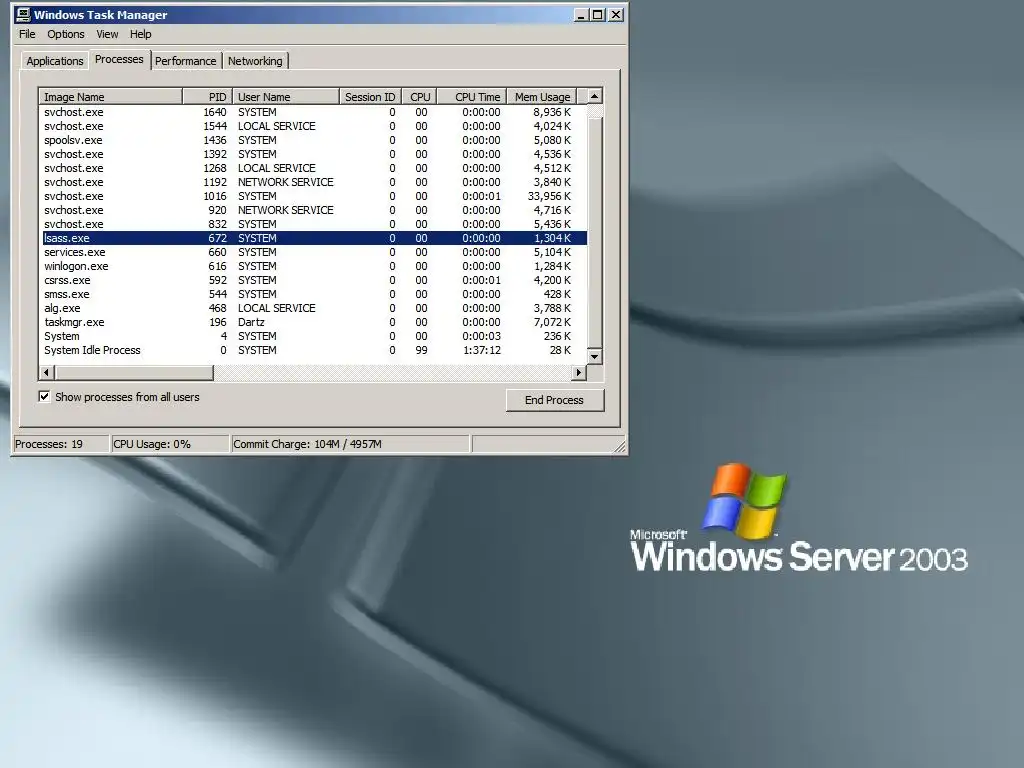Sort by CPU Time column header

click(472, 97)
